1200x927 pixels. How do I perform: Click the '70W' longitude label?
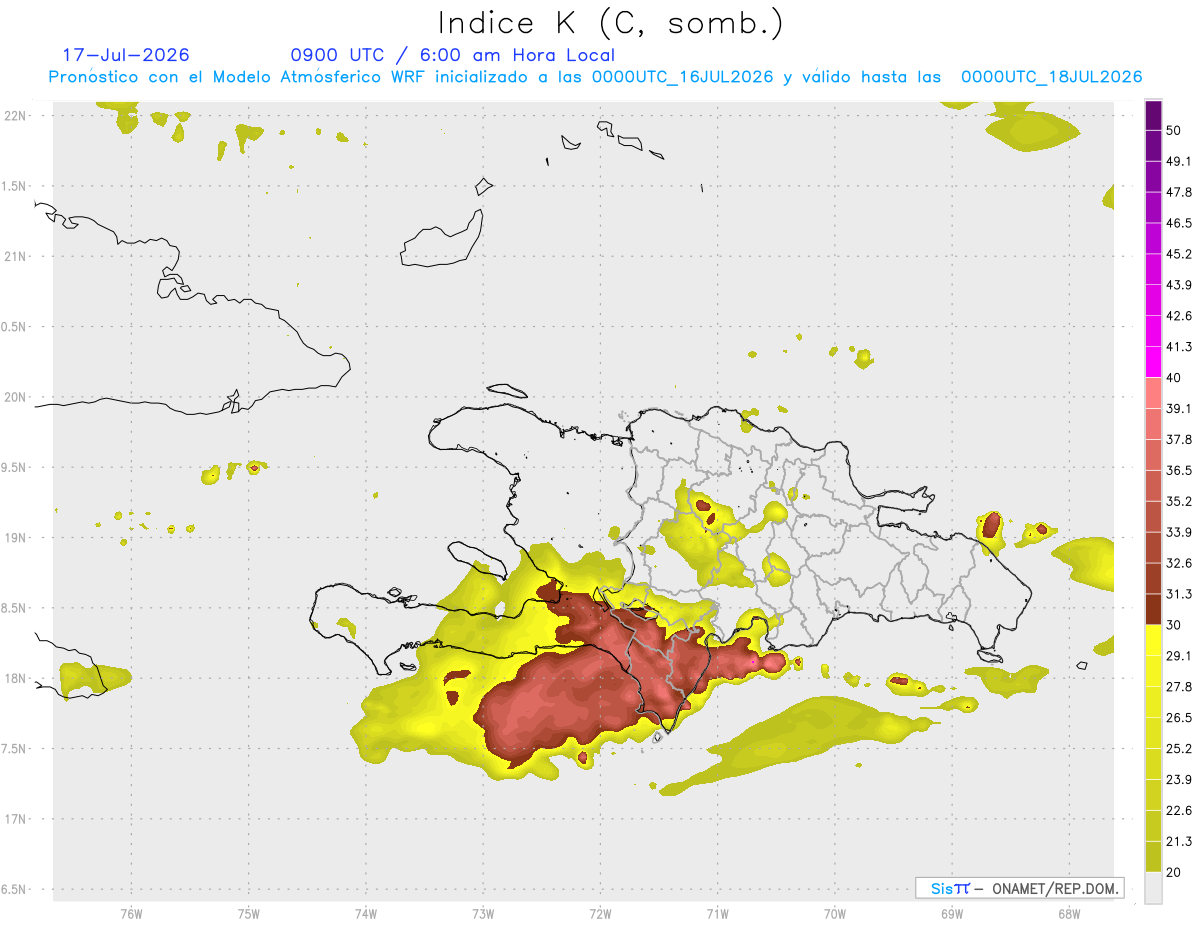click(834, 913)
